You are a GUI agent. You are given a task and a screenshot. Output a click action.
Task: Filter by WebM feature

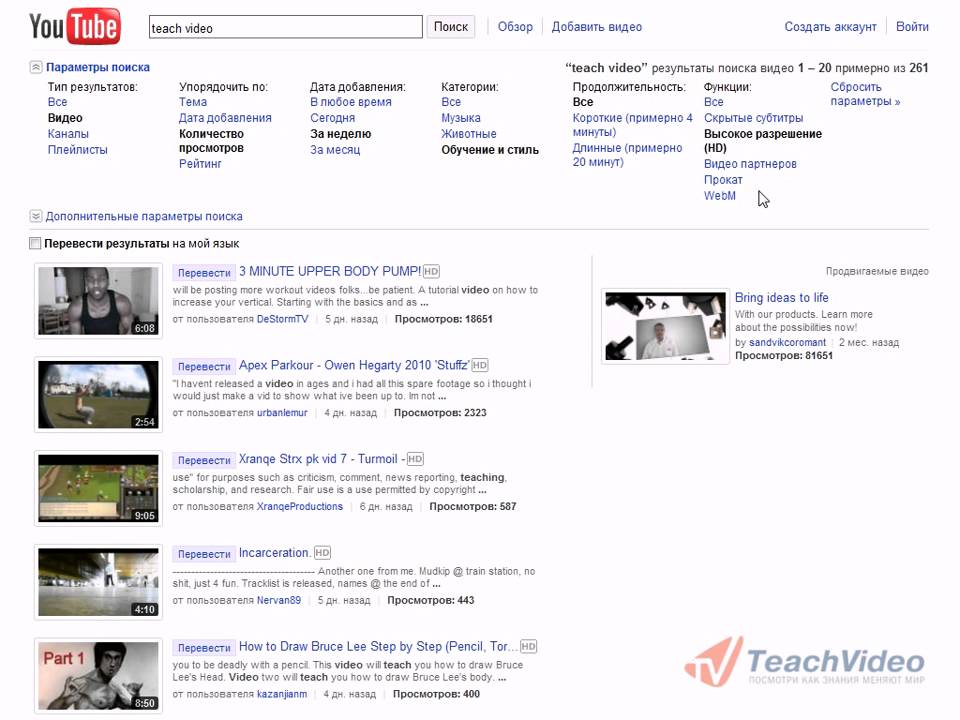(x=720, y=196)
